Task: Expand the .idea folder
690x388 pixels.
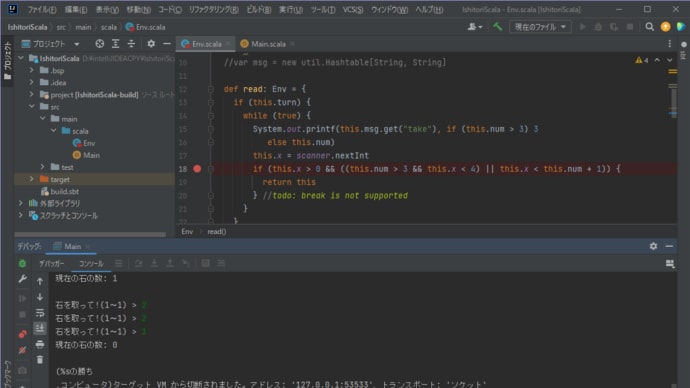Action: 31,82
